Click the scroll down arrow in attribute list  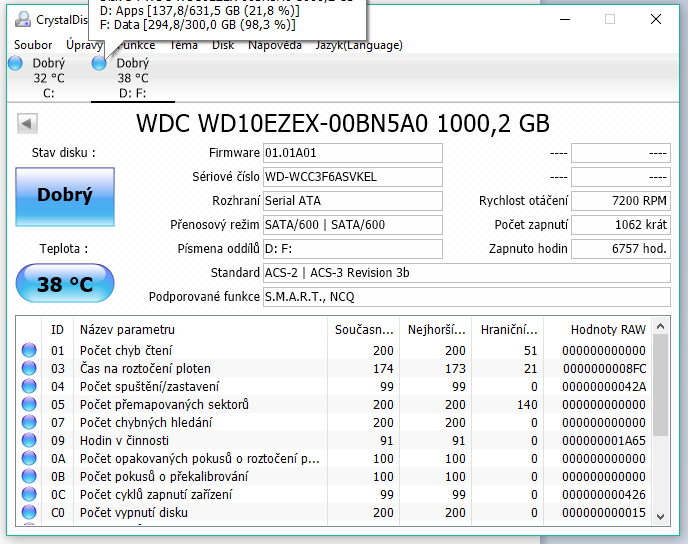(x=660, y=515)
